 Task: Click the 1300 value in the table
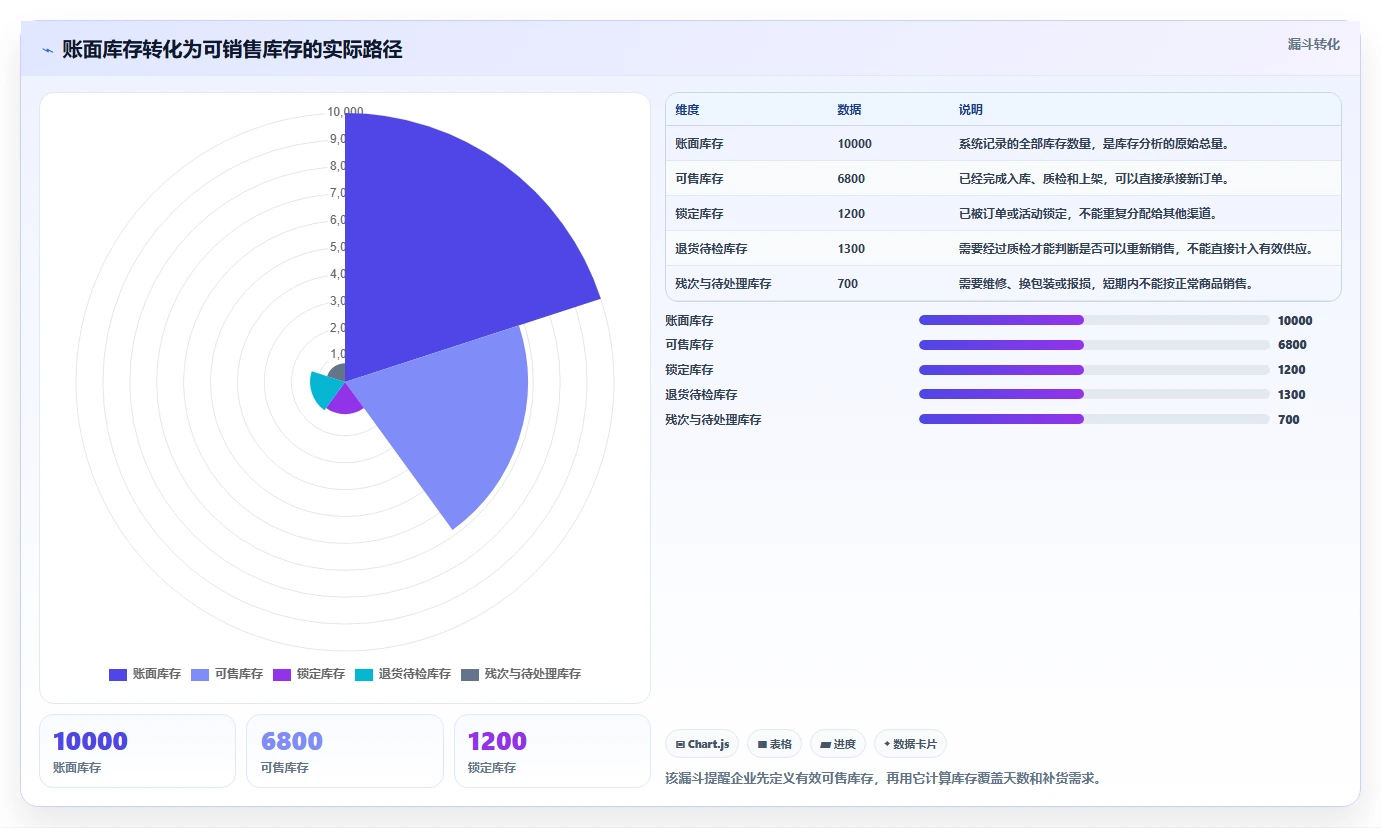tap(851, 249)
